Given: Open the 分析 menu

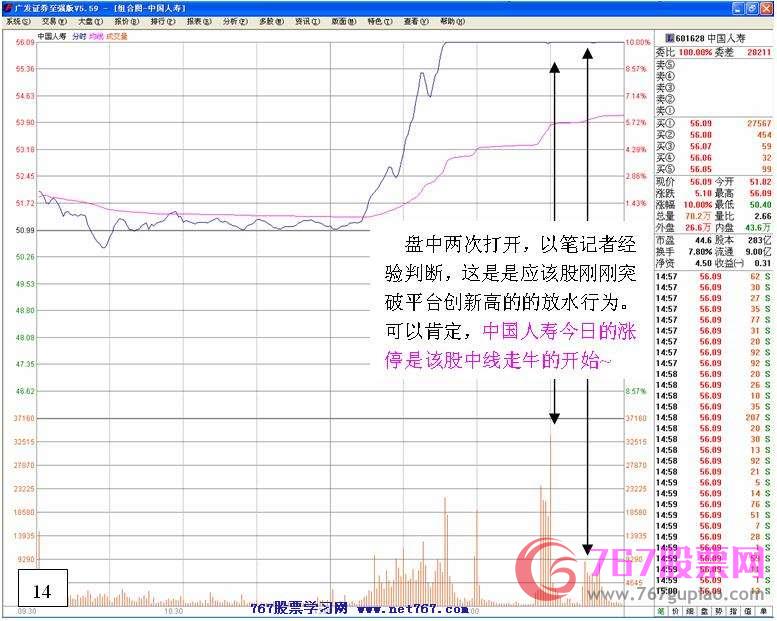Looking at the screenshot, I should (x=235, y=22).
